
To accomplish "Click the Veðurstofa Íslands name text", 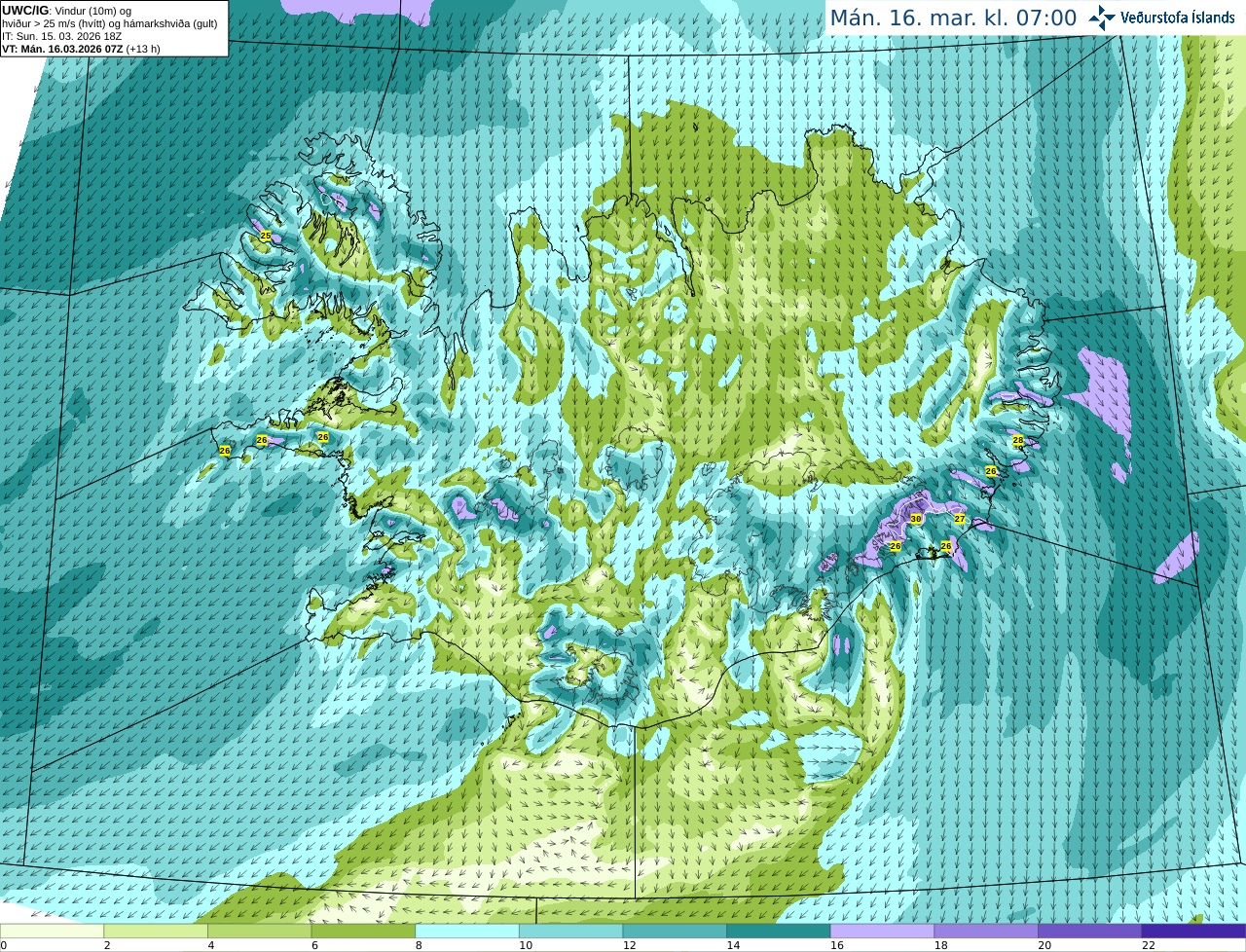I will (1177, 18).
